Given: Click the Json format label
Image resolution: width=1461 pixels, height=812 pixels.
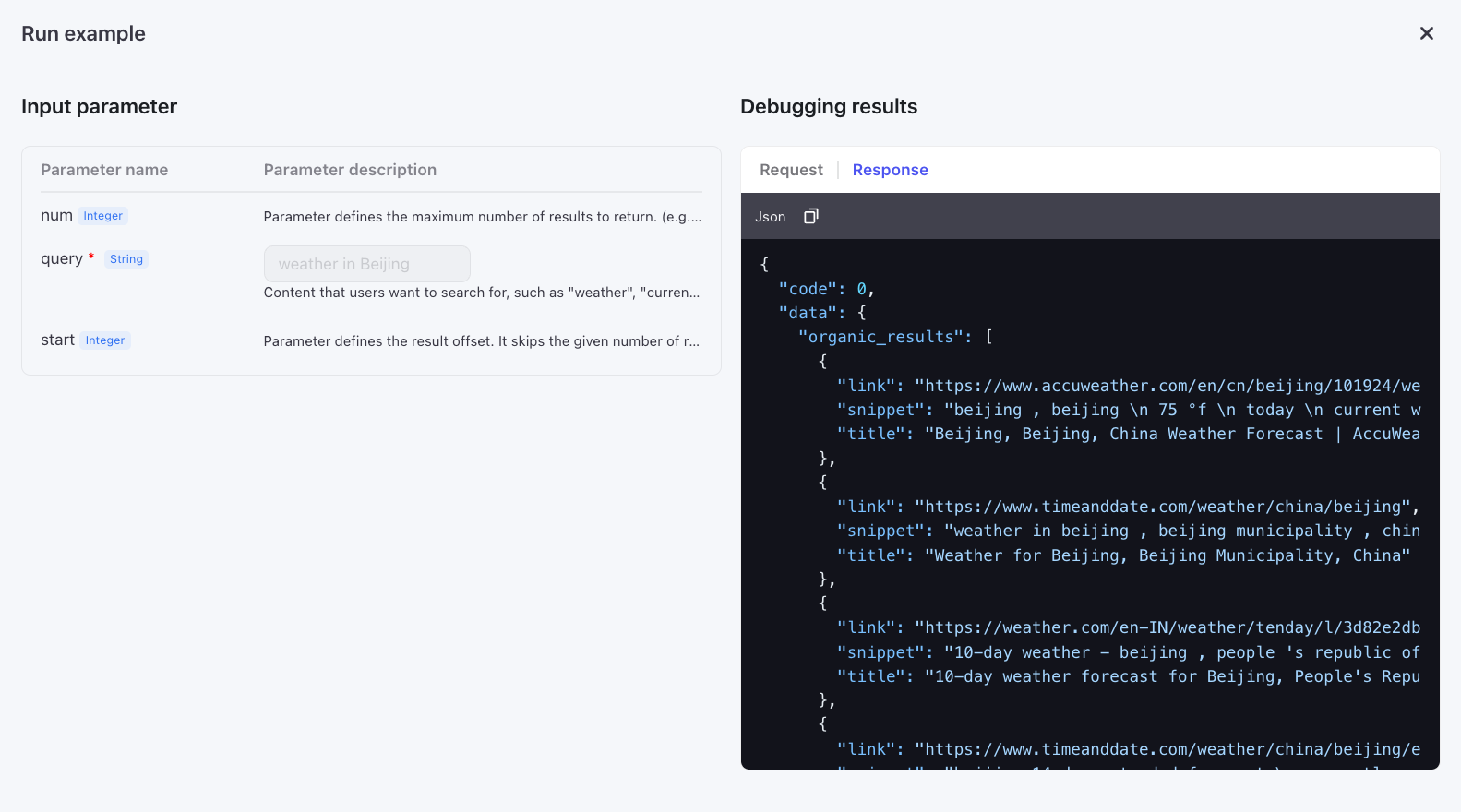Looking at the screenshot, I should click(770, 217).
